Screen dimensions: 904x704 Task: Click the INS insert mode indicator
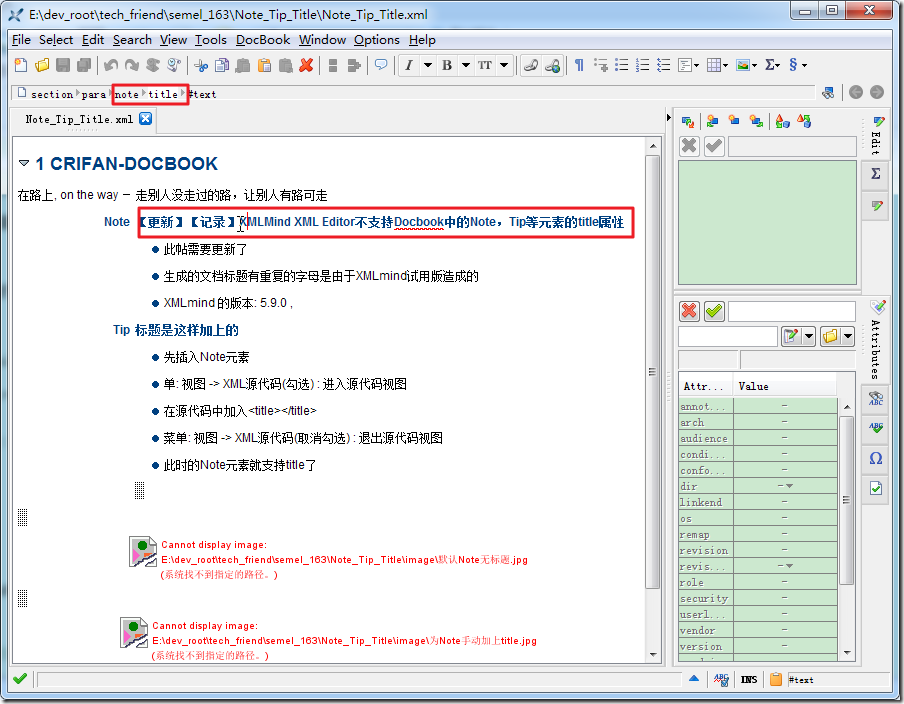tap(748, 680)
